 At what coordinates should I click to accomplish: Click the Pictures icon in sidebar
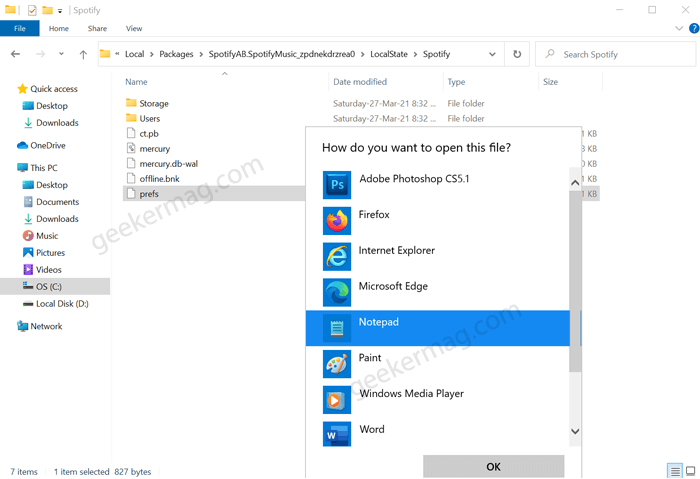point(28,253)
